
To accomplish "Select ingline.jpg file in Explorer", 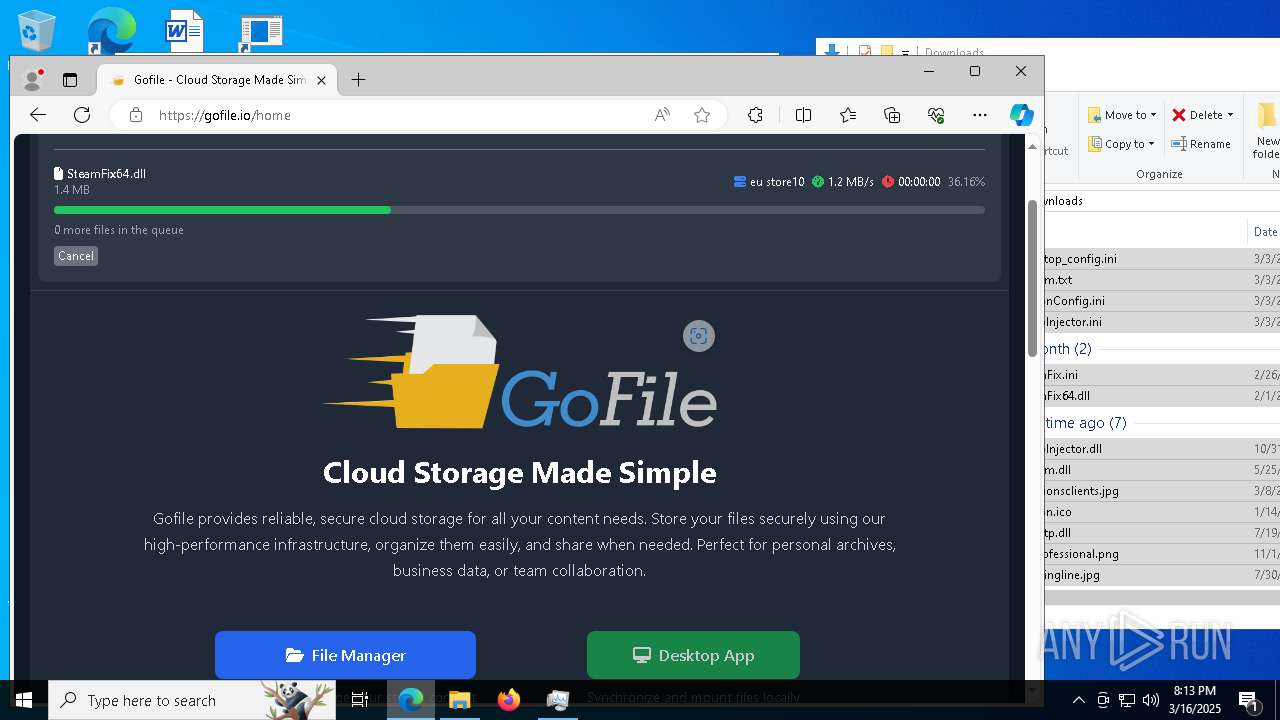I will [1072, 575].
